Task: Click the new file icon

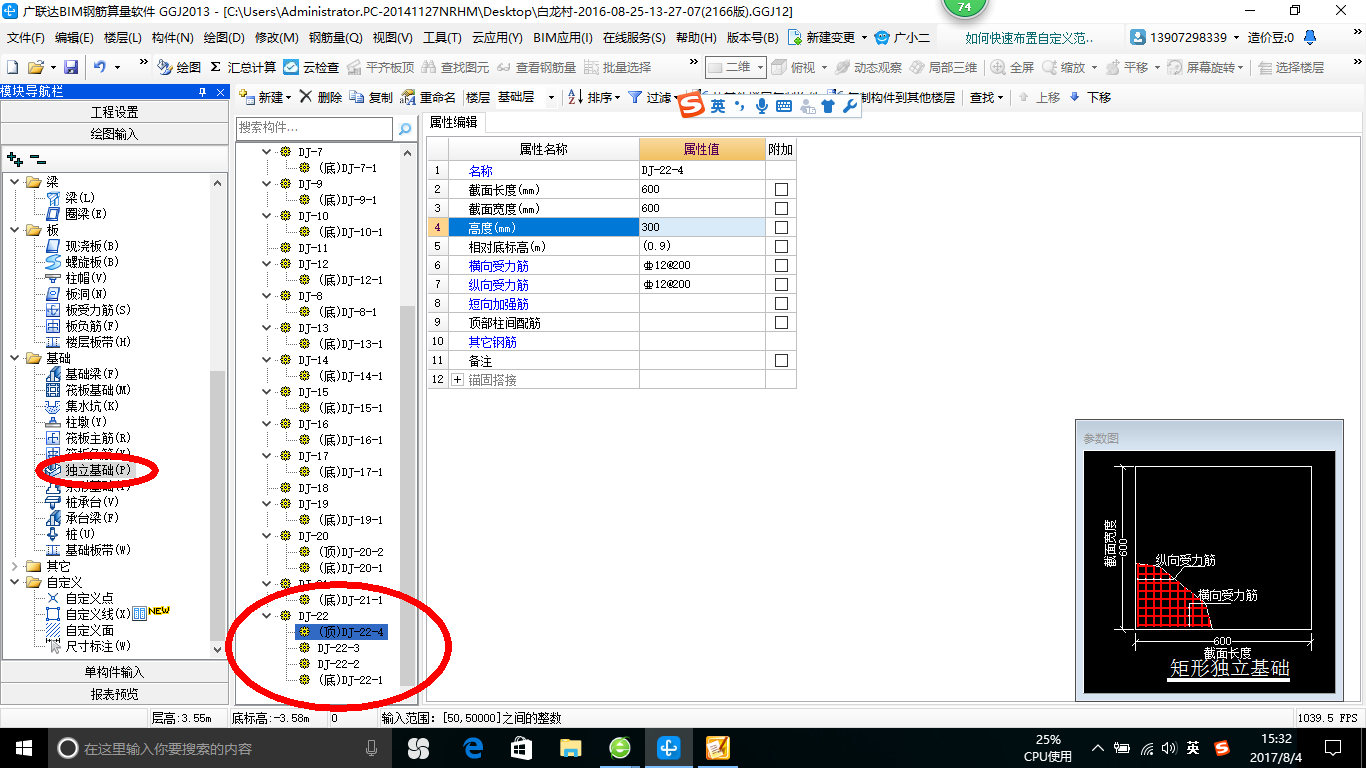Action: pos(13,67)
